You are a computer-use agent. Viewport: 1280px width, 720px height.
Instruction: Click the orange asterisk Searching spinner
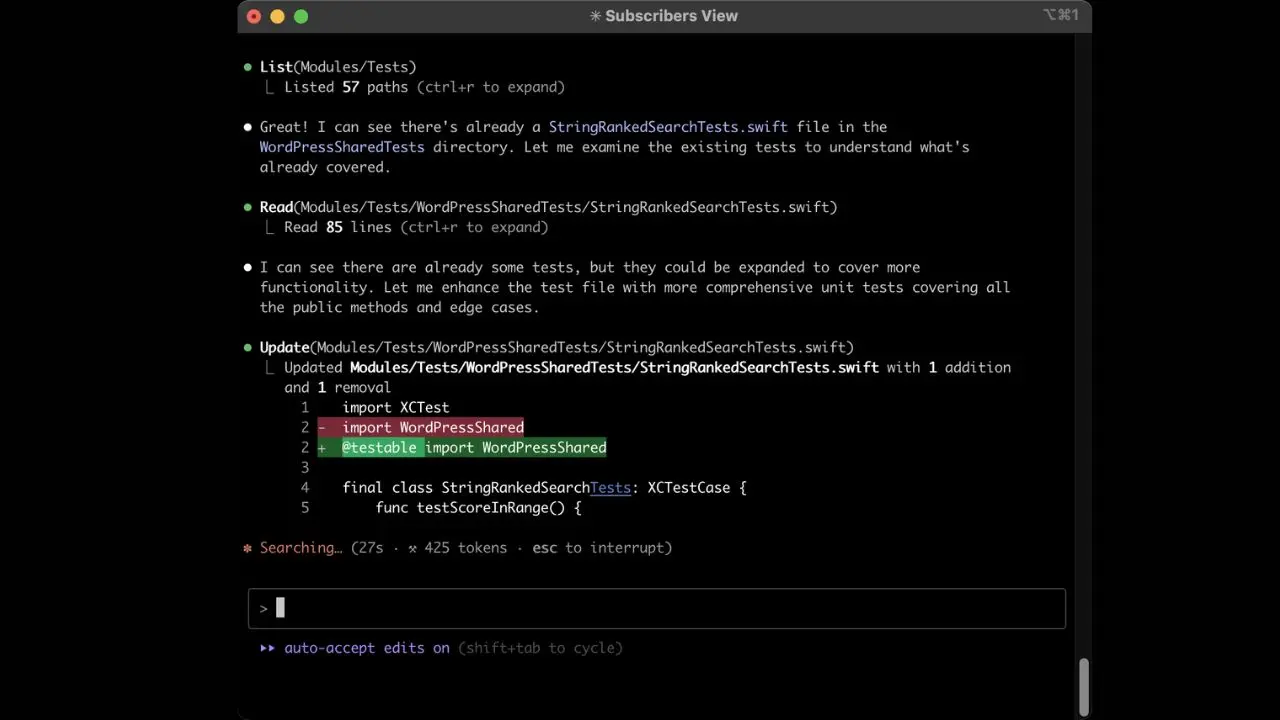[248, 548]
